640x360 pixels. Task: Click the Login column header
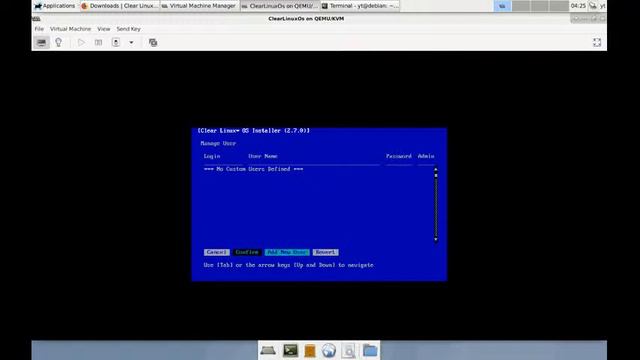pos(212,156)
